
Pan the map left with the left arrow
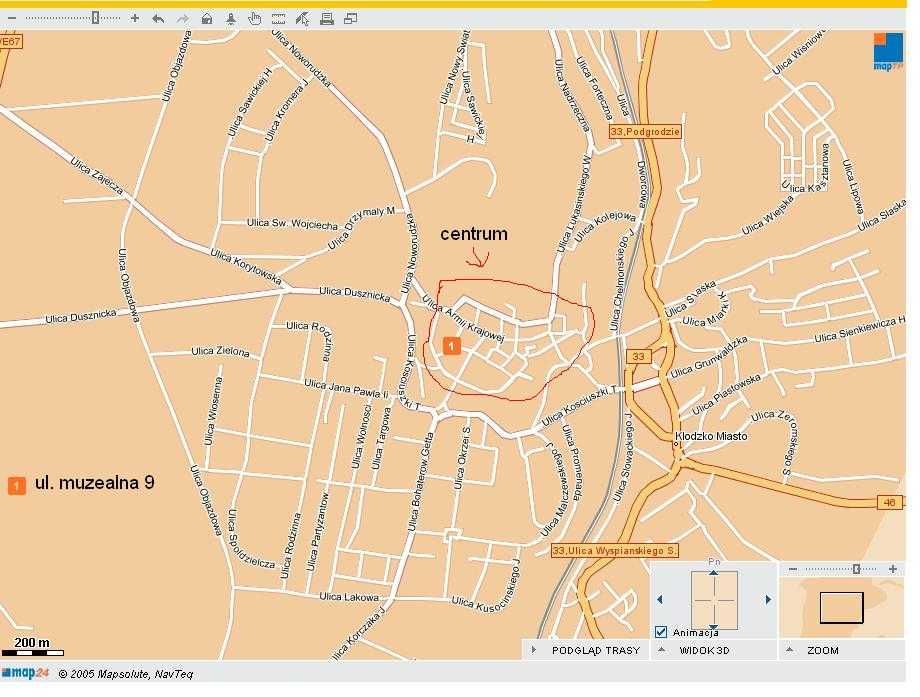658,600
